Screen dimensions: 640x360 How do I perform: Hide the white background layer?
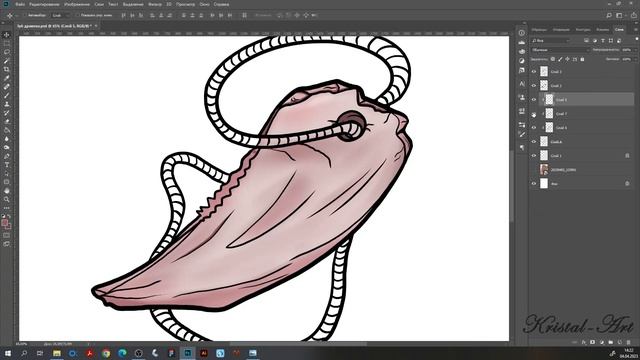(x=533, y=184)
